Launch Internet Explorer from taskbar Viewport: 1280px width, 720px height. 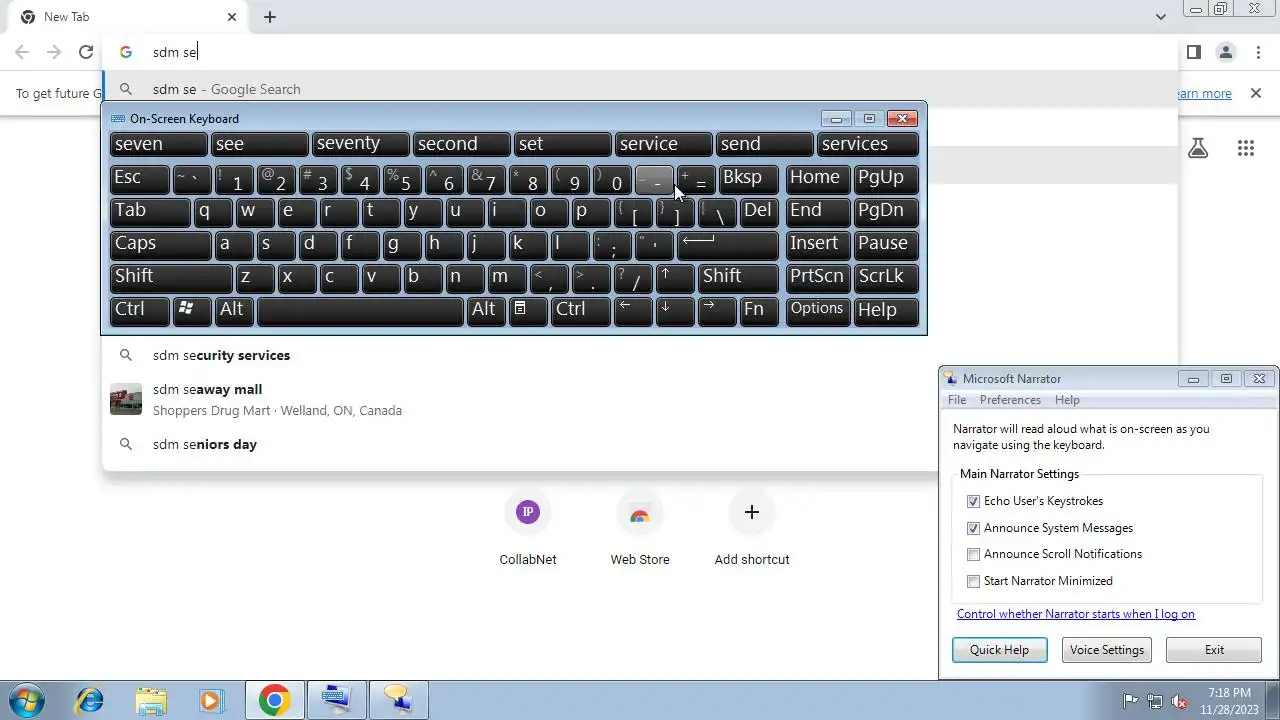coord(90,700)
